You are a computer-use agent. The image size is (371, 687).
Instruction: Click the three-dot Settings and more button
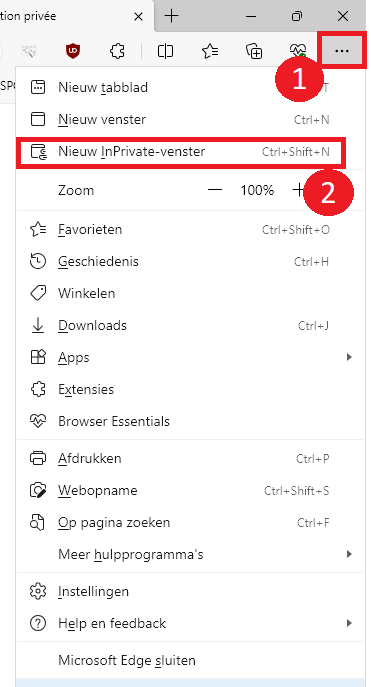click(x=342, y=51)
